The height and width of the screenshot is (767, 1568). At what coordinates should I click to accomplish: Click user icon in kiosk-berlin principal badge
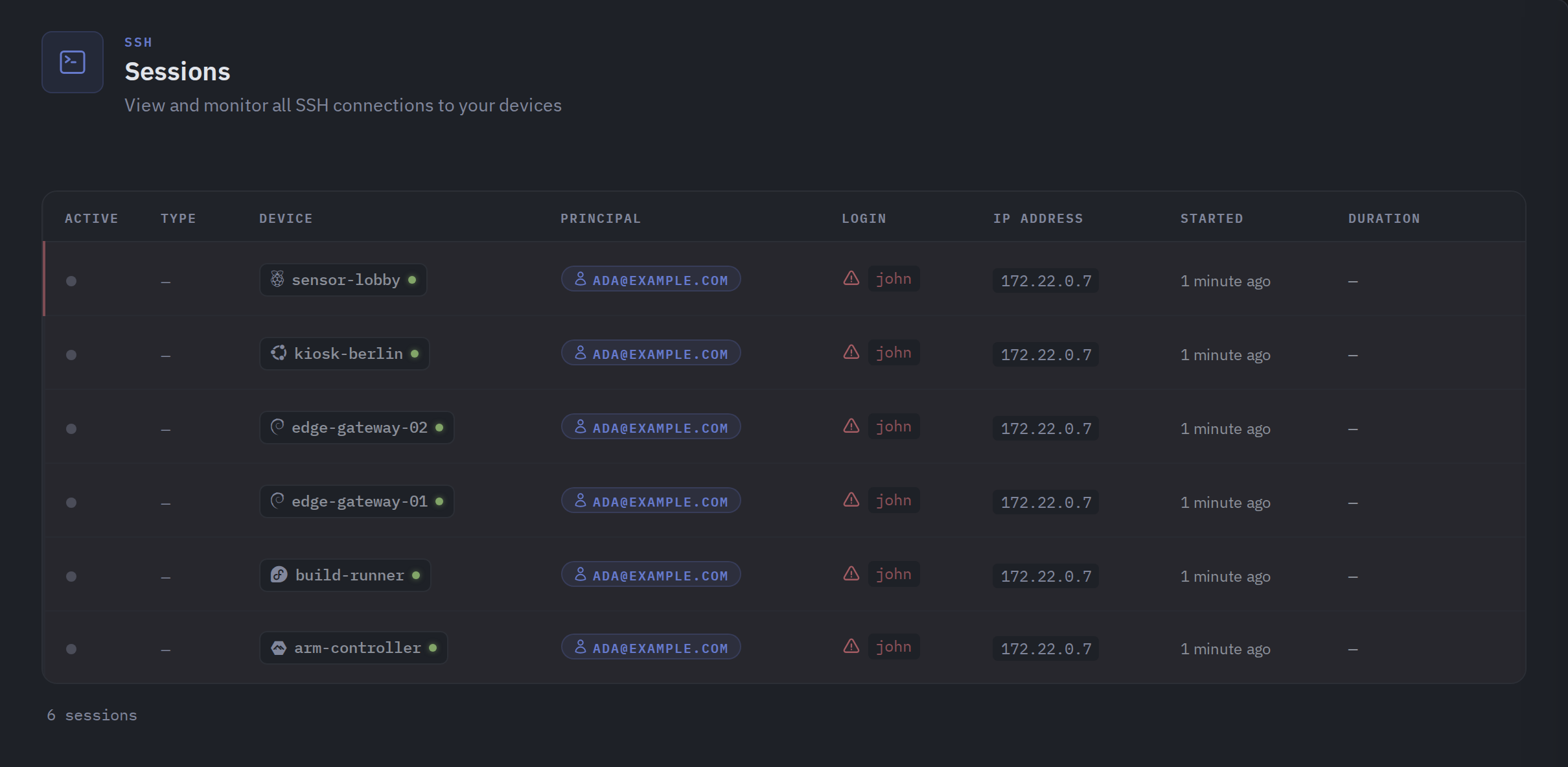pyautogui.click(x=581, y=353)
